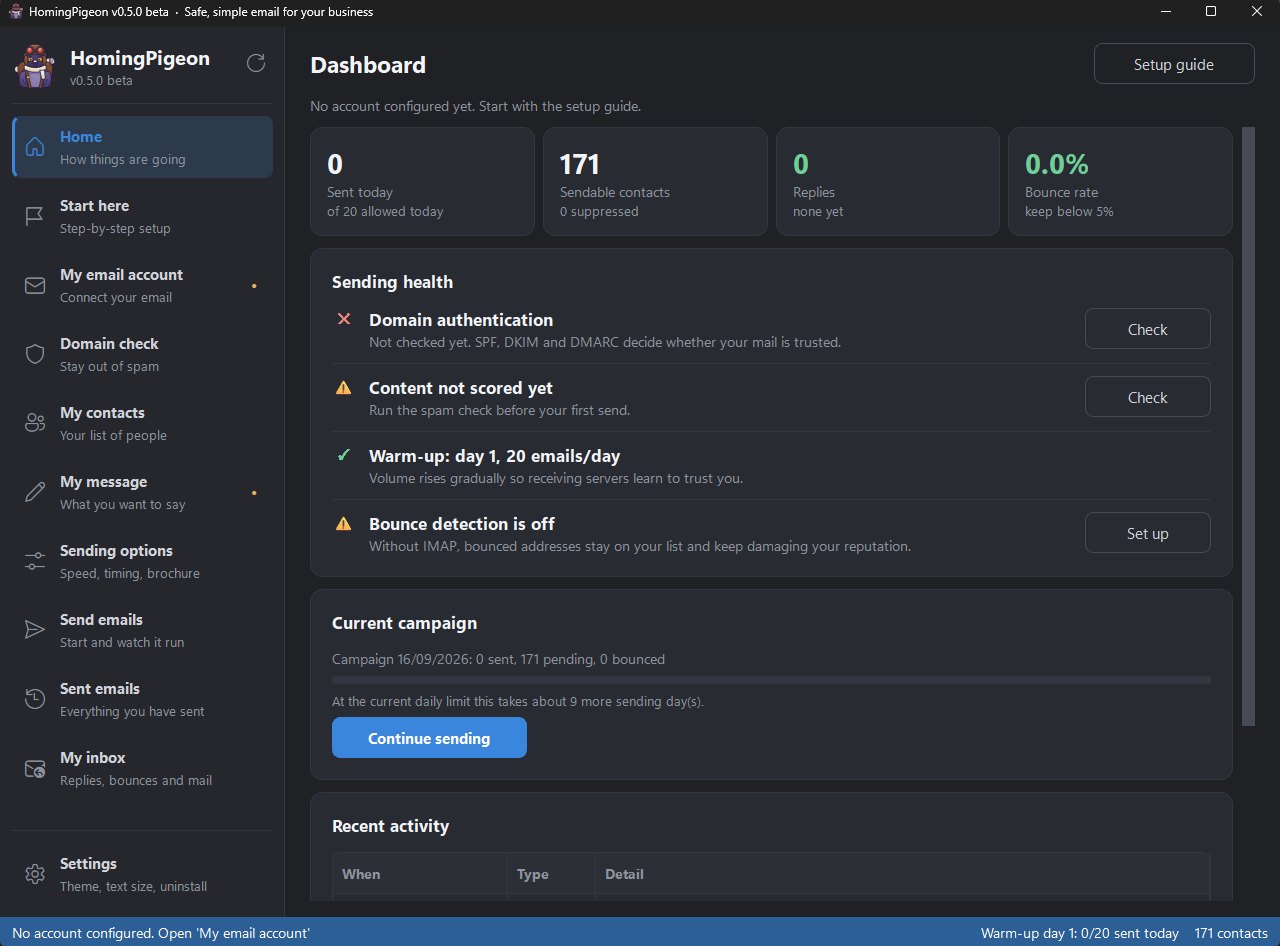
Task: Click the dashboard vertical scrollbar
Action: click(x=1247, y=426)
